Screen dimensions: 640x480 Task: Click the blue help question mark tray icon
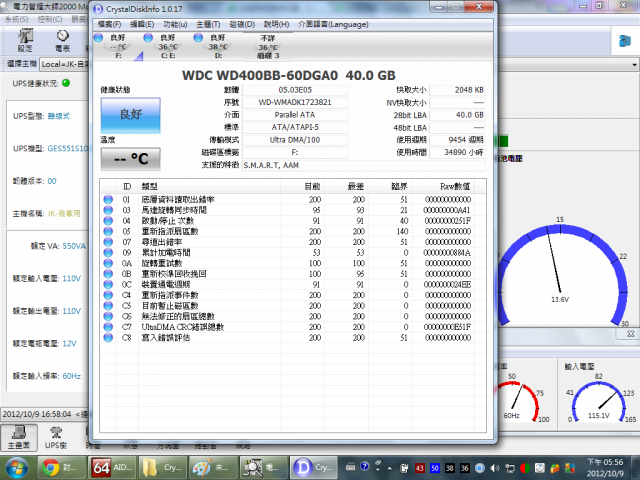click(364, 467)
